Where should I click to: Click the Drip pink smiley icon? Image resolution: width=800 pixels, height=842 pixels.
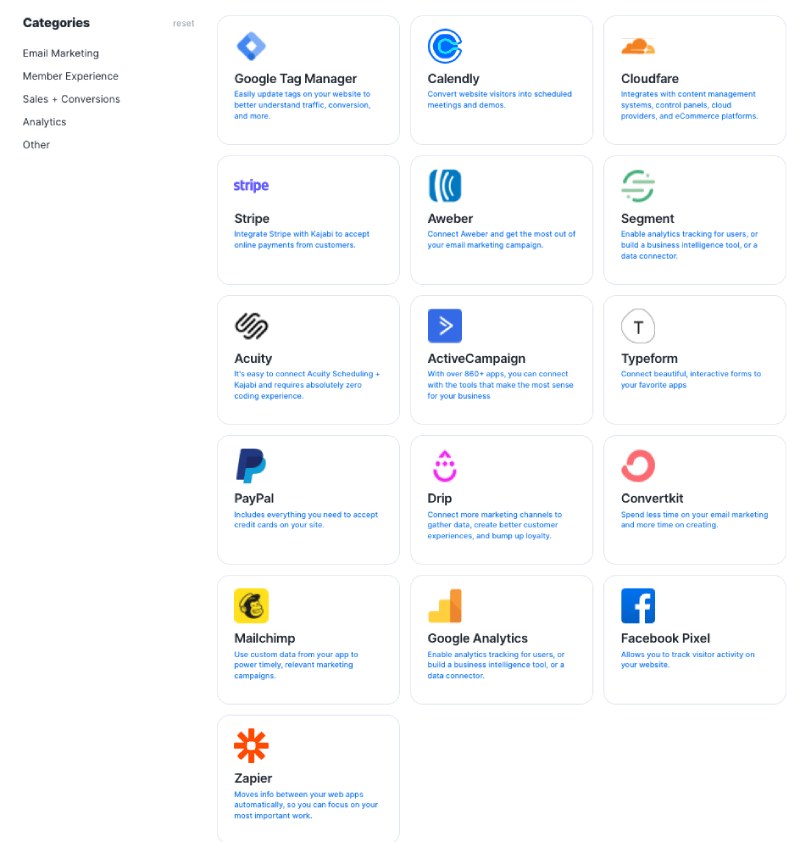pos(445,466)
